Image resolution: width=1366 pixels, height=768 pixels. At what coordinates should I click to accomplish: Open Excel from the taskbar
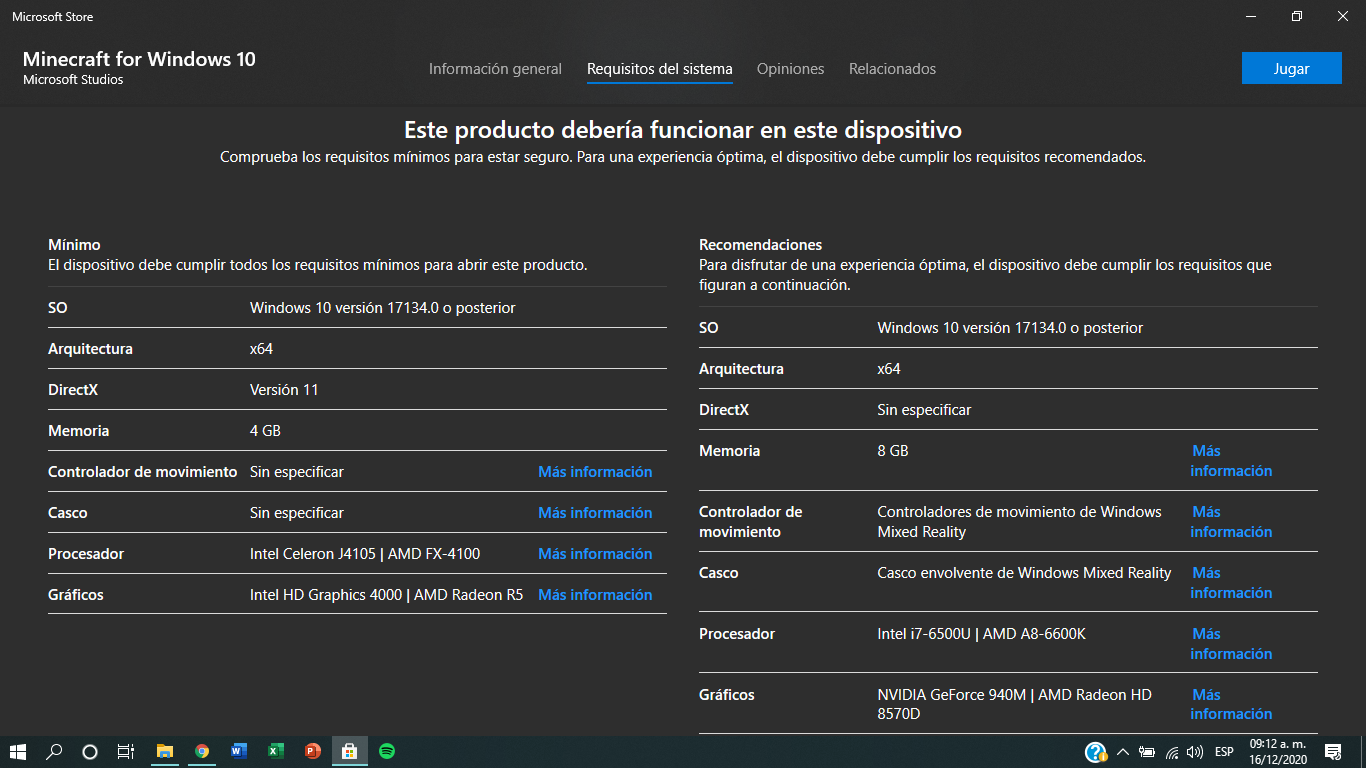tap(276, 751)
